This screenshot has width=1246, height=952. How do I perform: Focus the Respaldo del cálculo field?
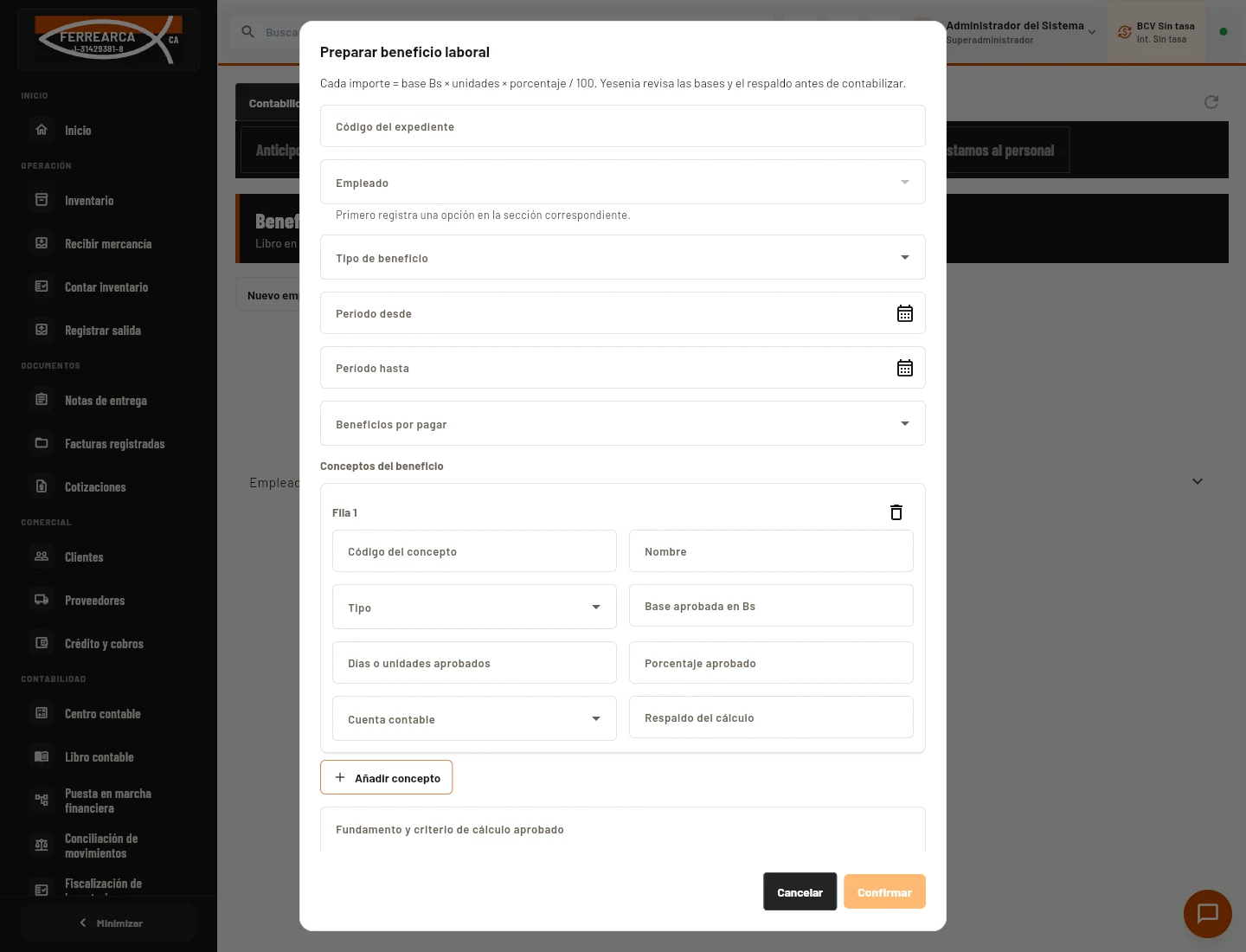tap(771, 717)
